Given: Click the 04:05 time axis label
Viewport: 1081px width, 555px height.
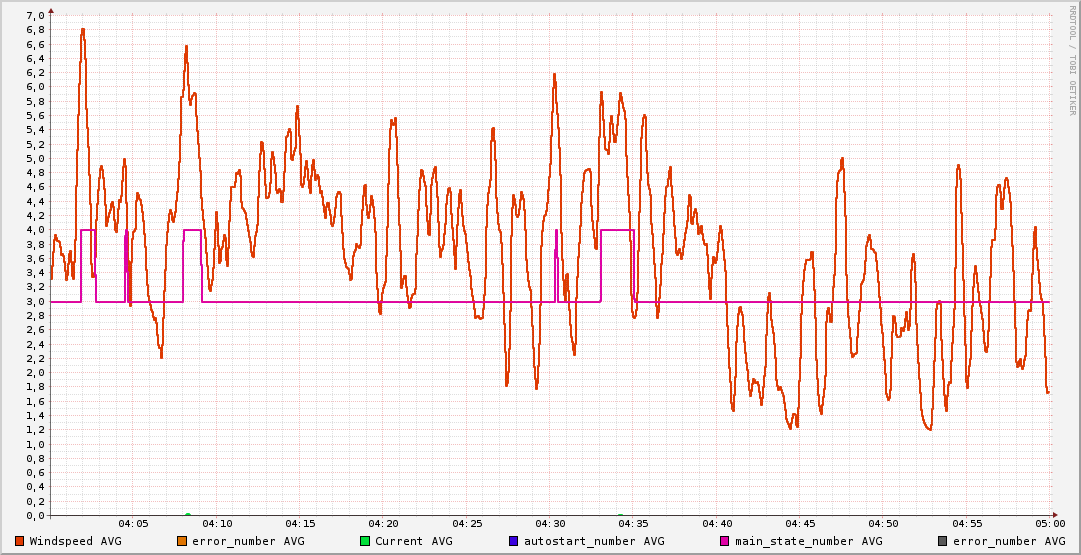Looking at the screenshot, I should pos(133,523).
